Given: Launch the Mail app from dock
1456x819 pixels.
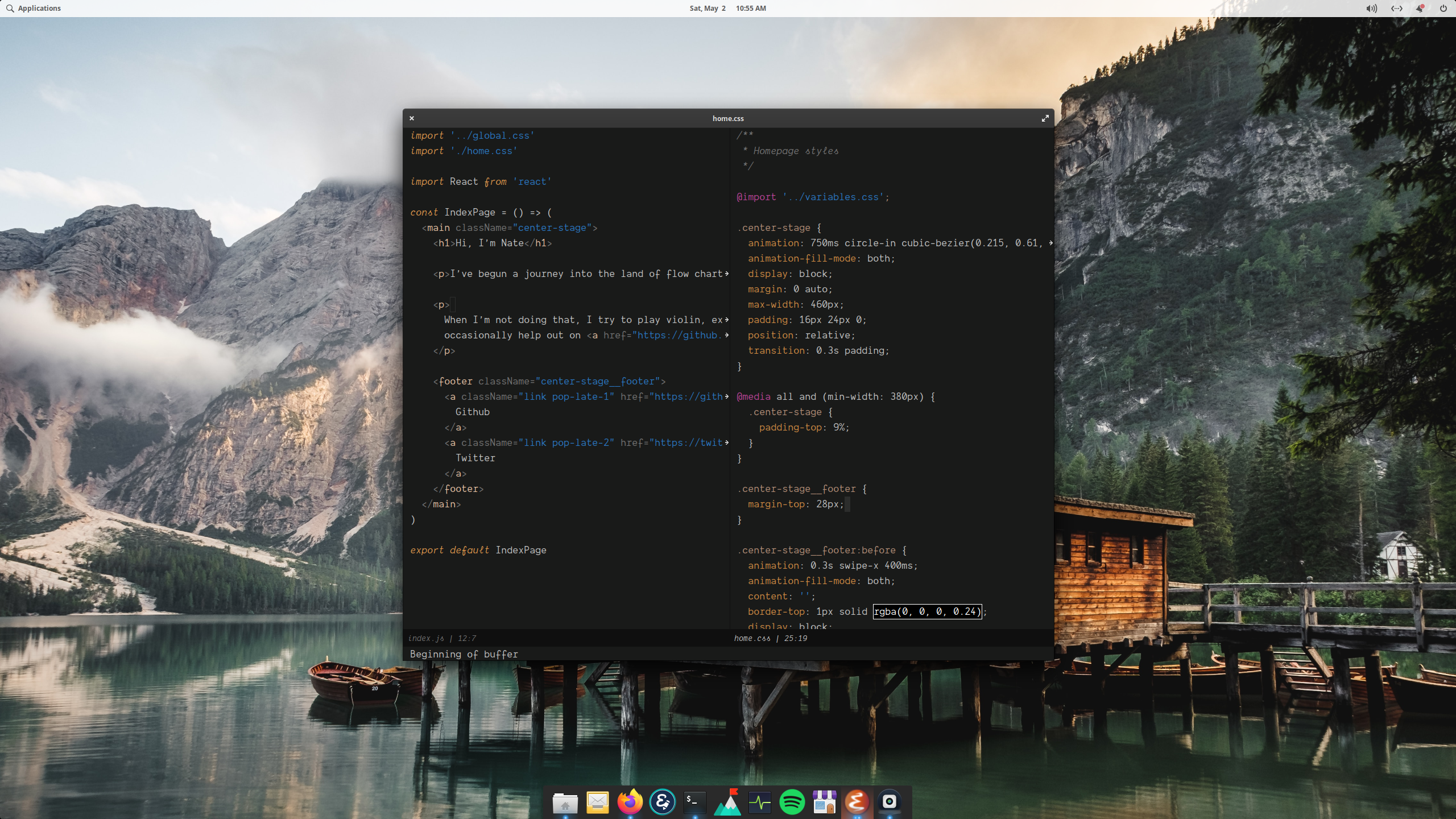Looking at the screenshot, I should (597, 803).
